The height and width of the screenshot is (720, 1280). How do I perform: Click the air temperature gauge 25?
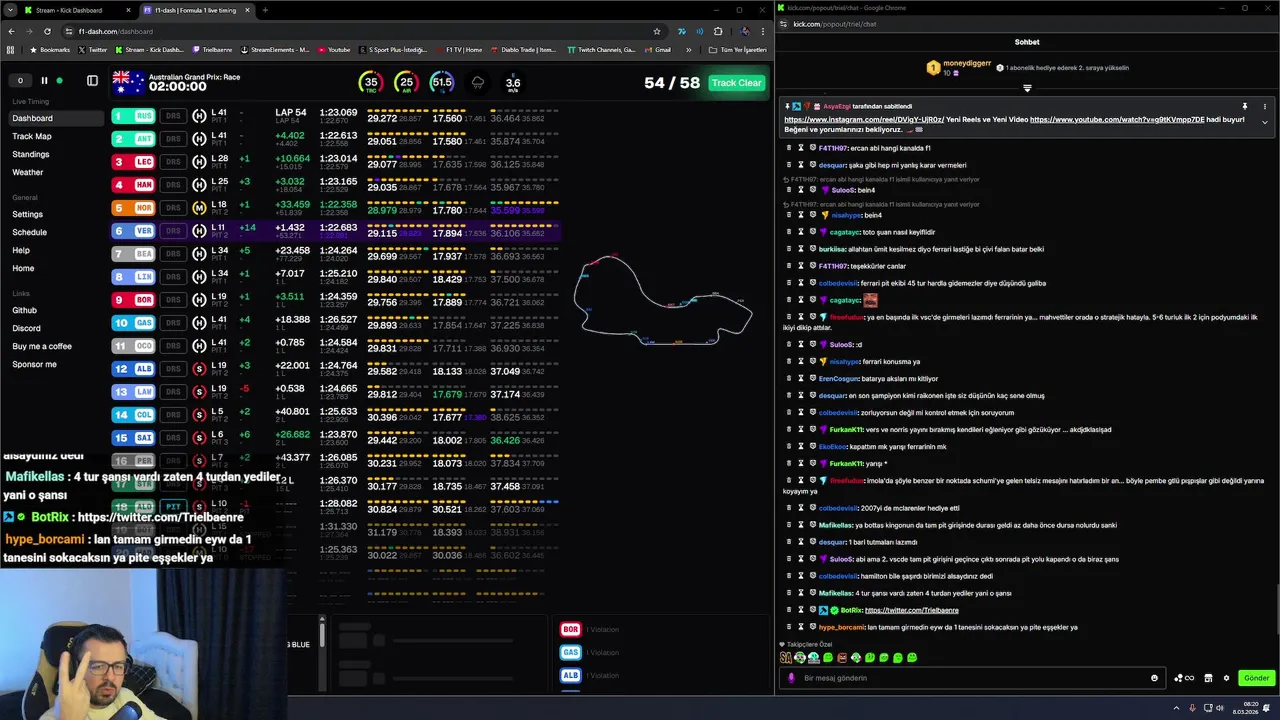[406, 83]
